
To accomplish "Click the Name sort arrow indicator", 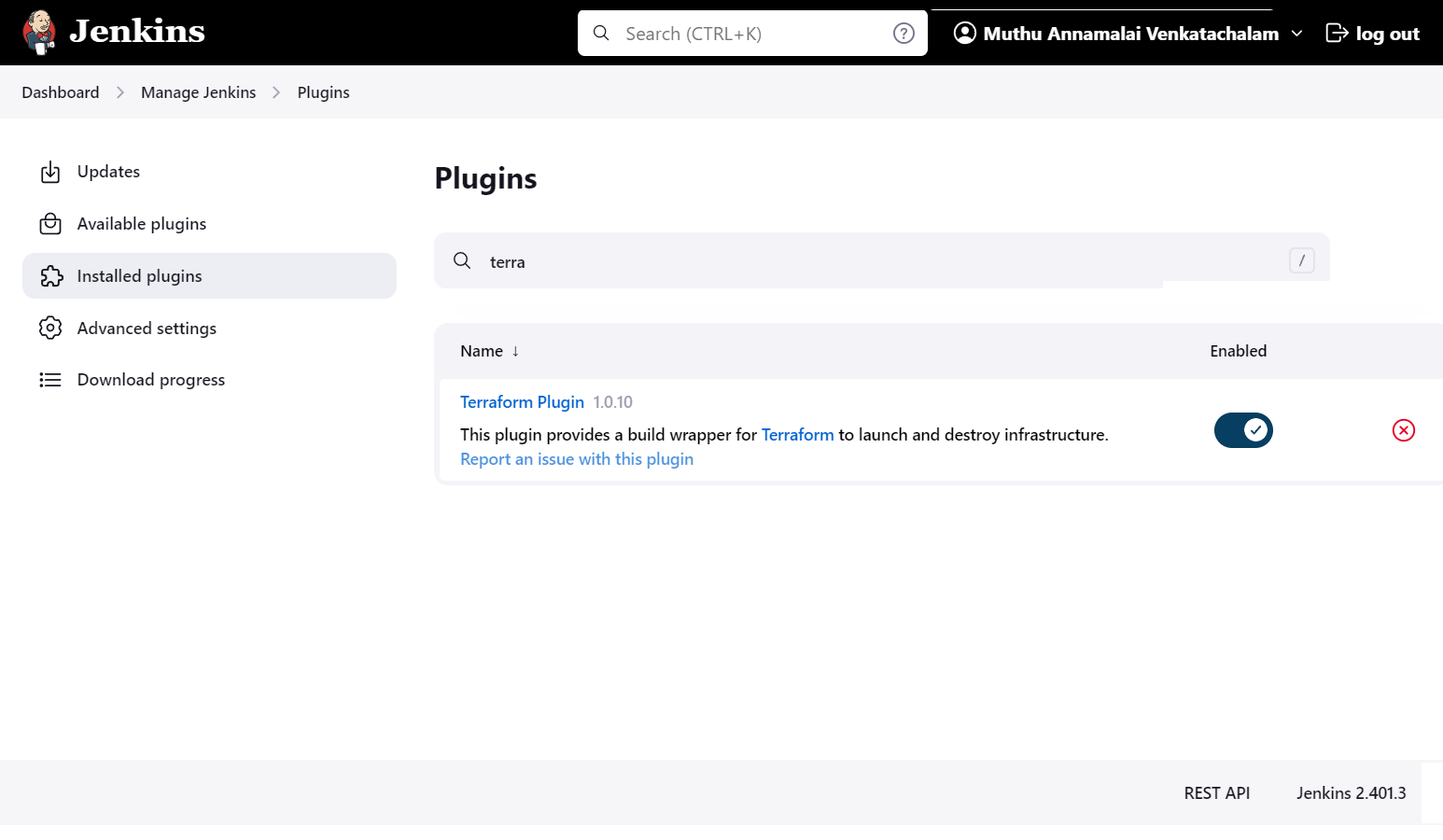I will 515,351.
